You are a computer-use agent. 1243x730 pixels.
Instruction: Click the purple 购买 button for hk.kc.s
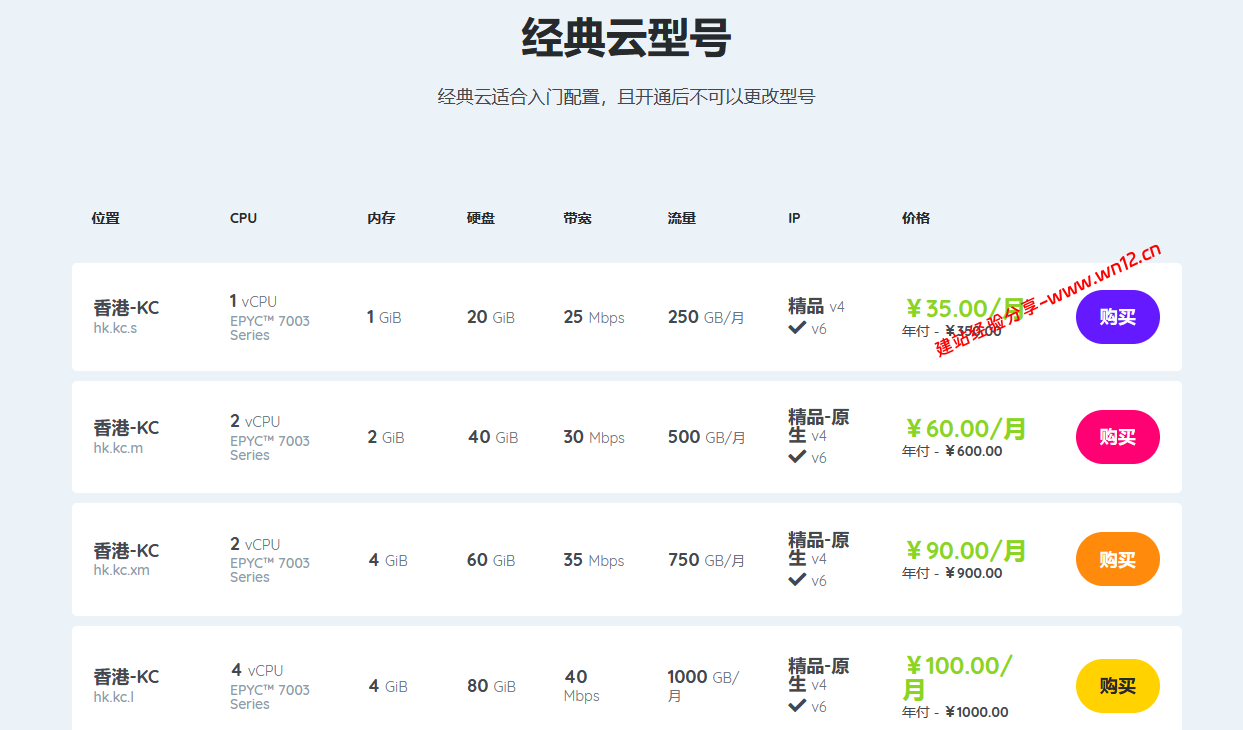pyautogui.click(x=1118, y=317)
